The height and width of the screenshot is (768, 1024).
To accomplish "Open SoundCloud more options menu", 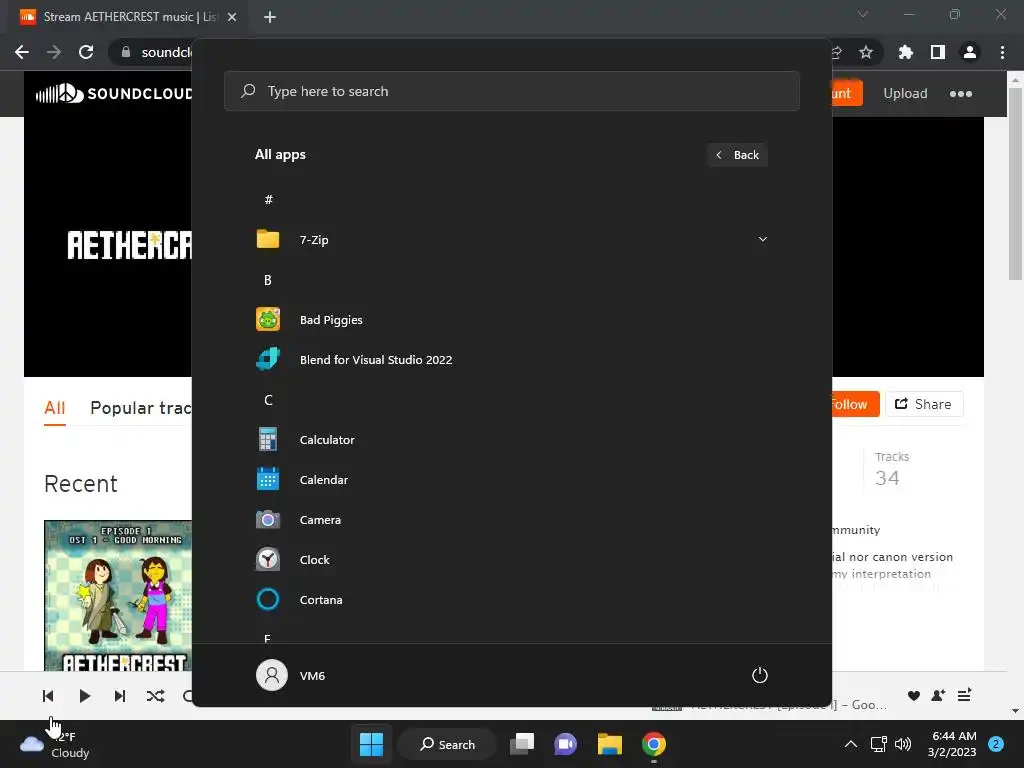I will (961, 94).
